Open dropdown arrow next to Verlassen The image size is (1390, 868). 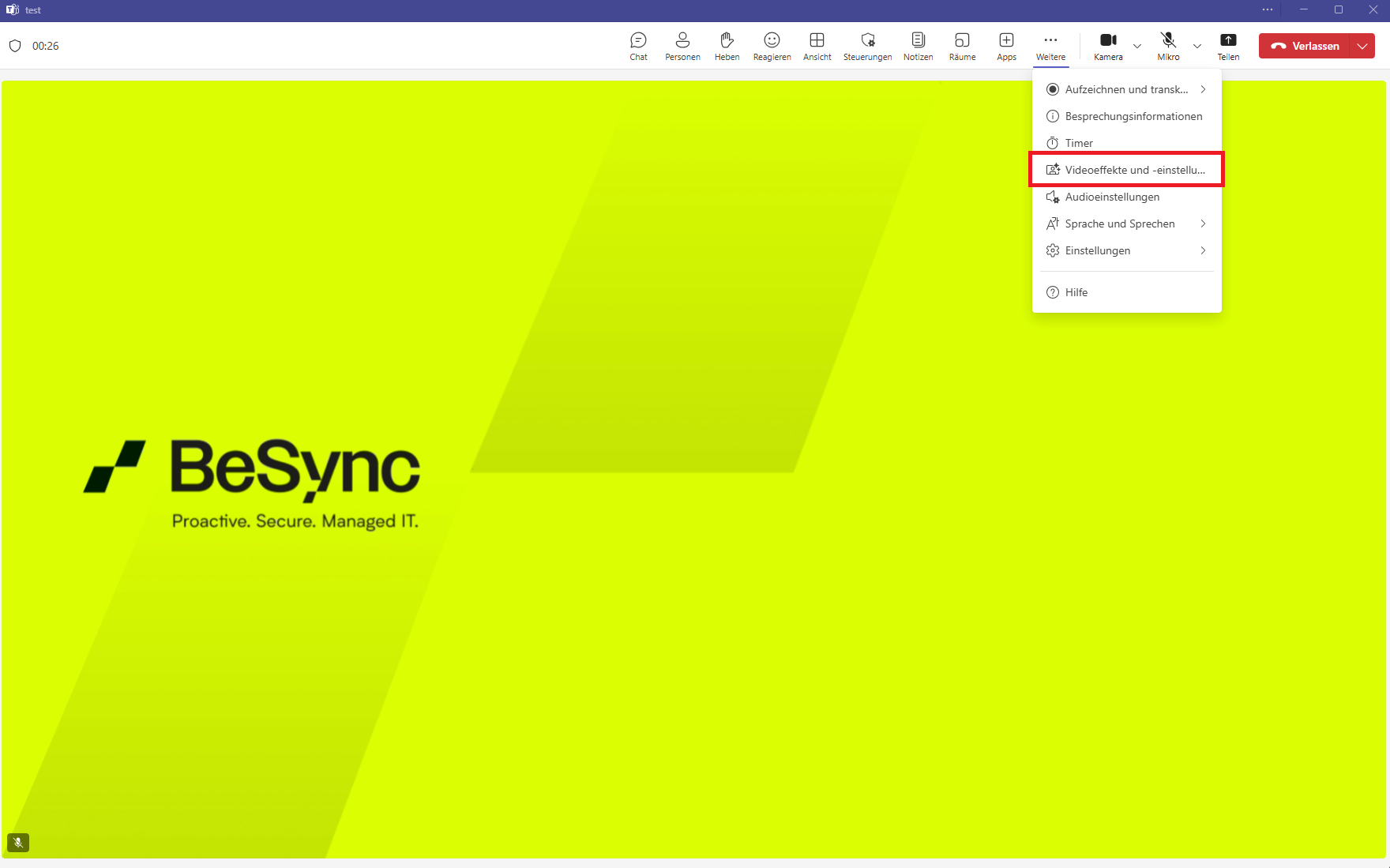(x=1362, y=46)
